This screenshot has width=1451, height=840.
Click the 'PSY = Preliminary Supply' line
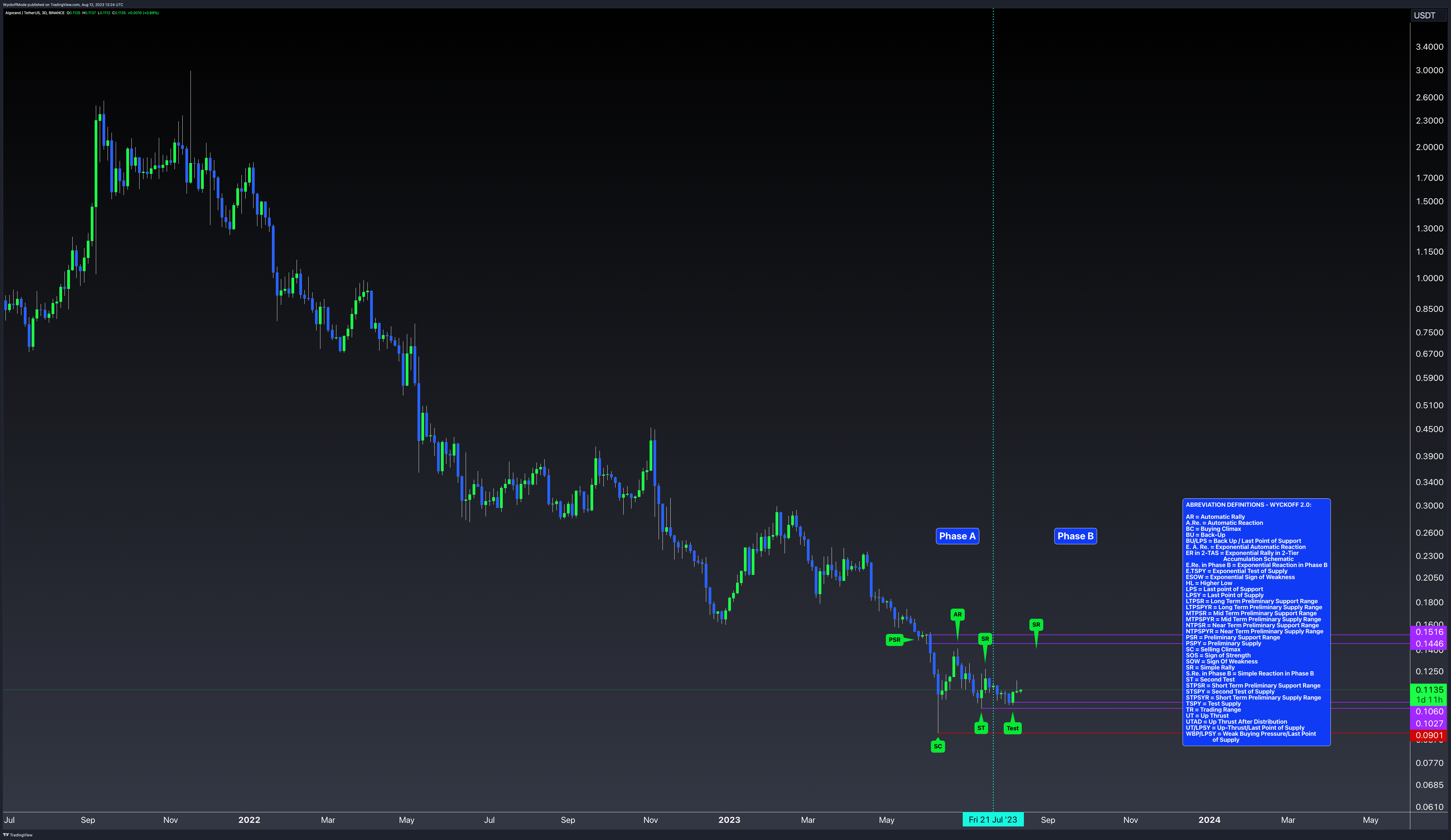(1223, 643)
